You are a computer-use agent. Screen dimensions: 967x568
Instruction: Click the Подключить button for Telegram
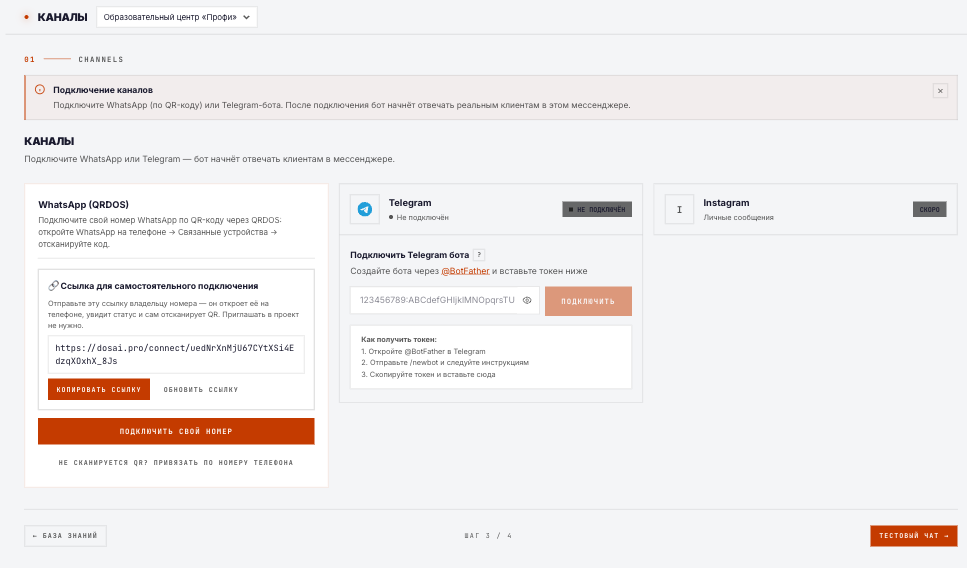[588, 301]
